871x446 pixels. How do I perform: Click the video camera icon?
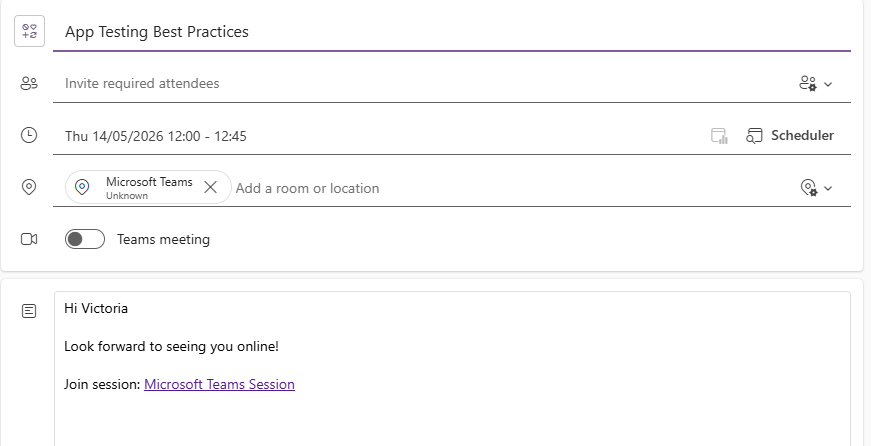[29, 239]
